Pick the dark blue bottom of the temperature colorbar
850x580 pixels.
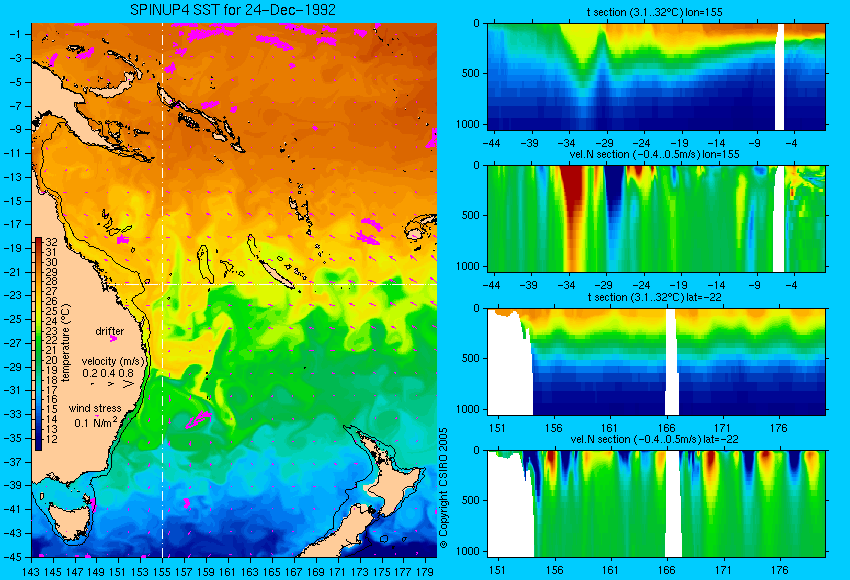coord(38,444)
